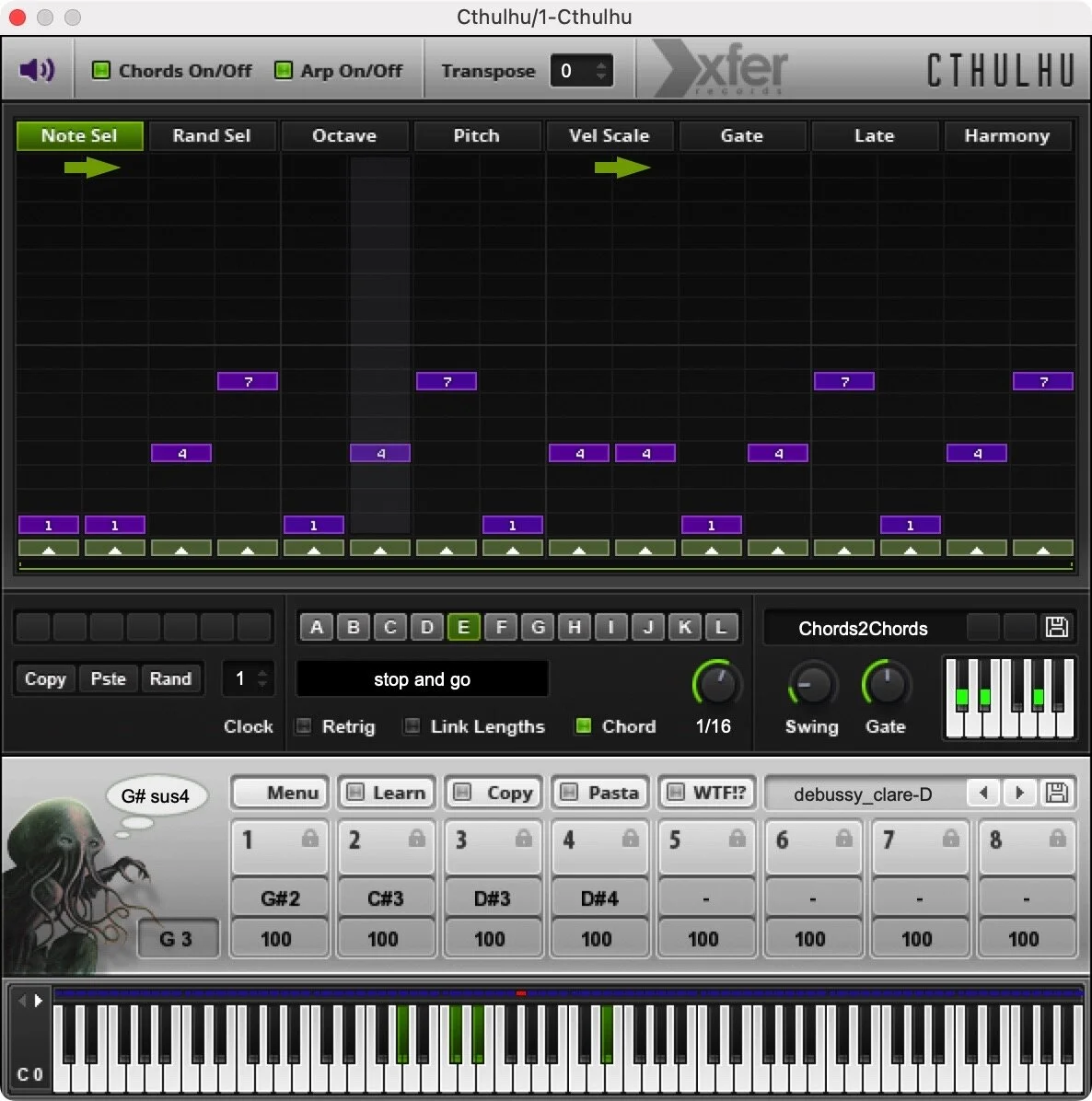Open the Chords2Chords preset dropdown
This screenshot has width=1092, height=1101.
click(x=863, y=629)
